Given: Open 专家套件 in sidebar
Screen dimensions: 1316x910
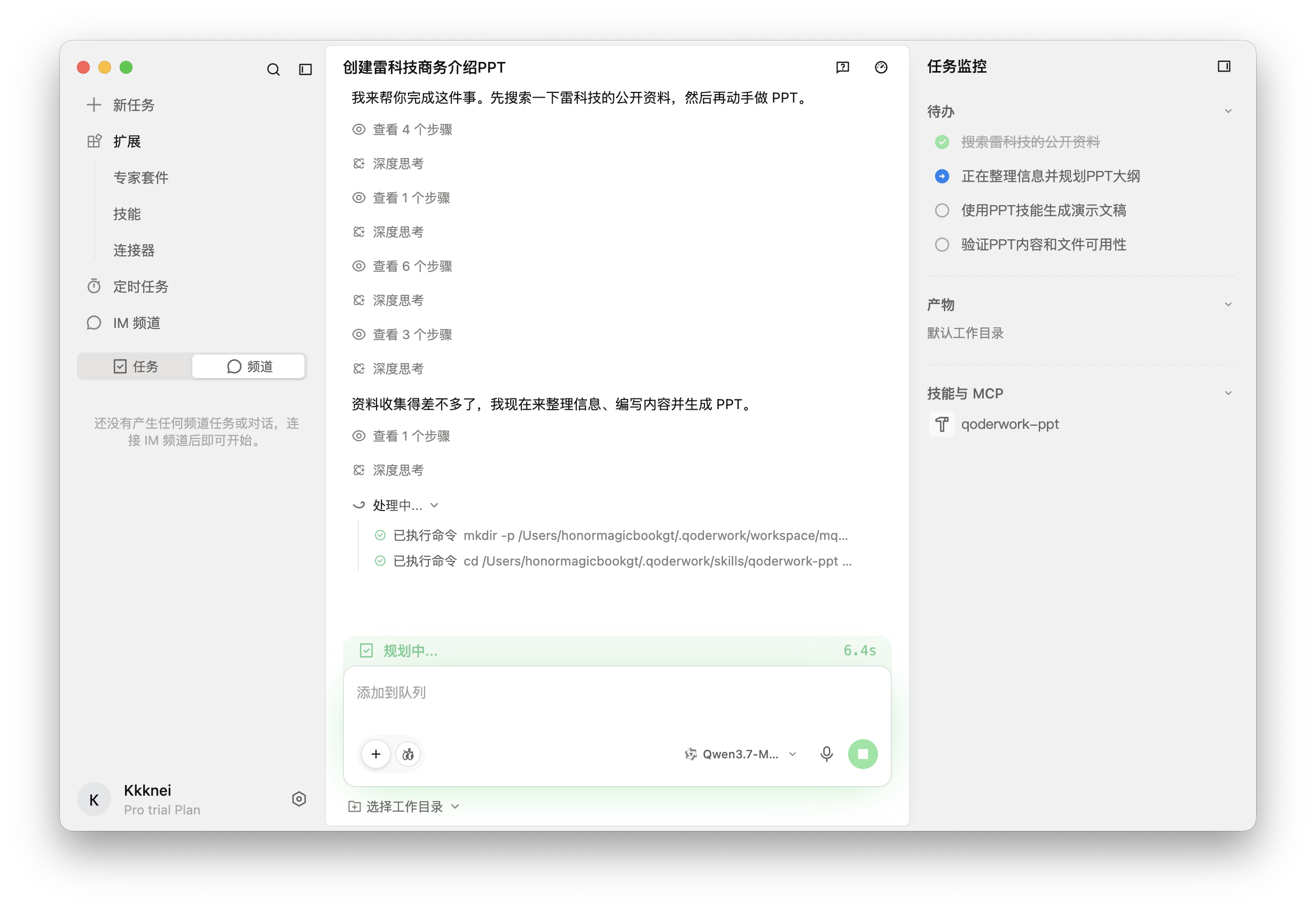Looking at the screenshot, I should 141,177.
